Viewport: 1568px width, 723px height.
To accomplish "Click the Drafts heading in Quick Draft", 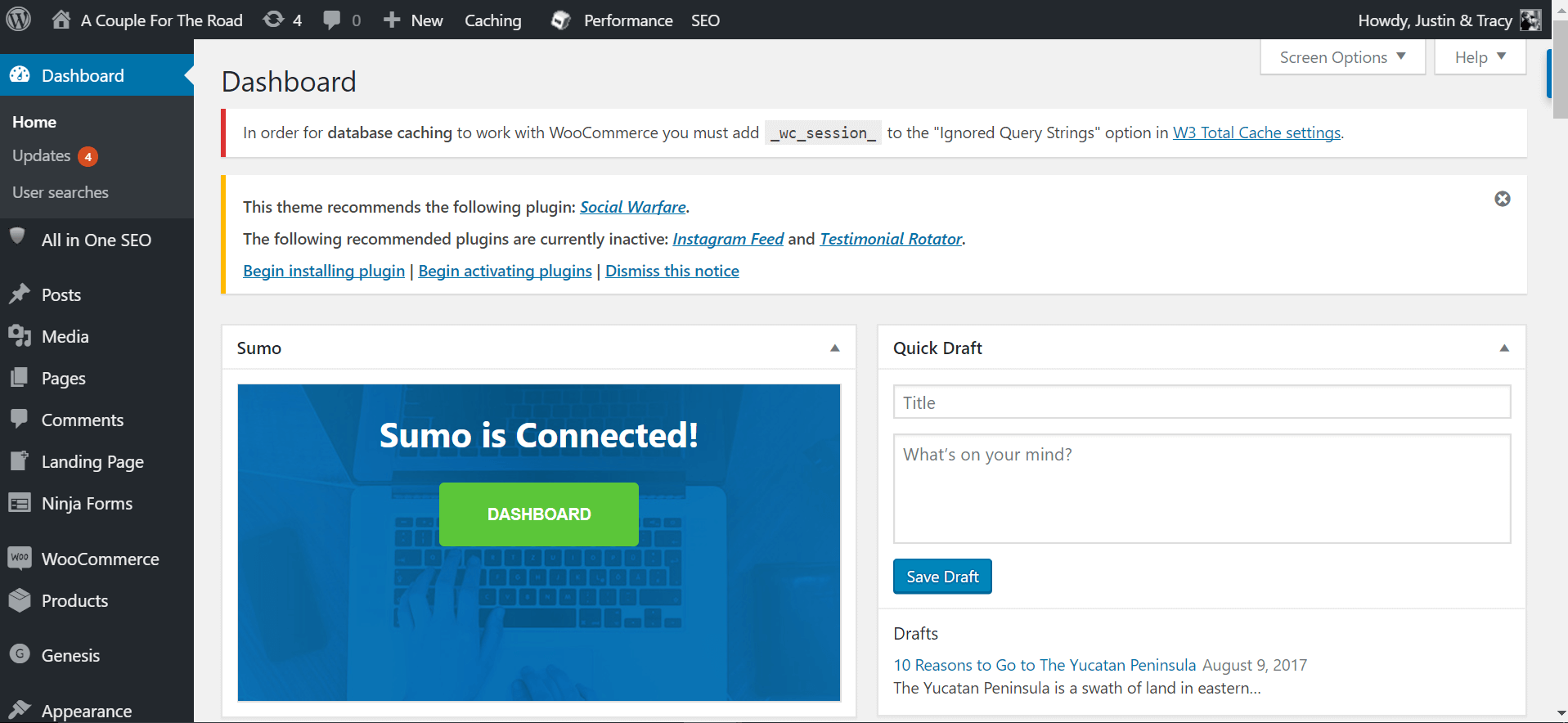I will click(x=915, y=633).
